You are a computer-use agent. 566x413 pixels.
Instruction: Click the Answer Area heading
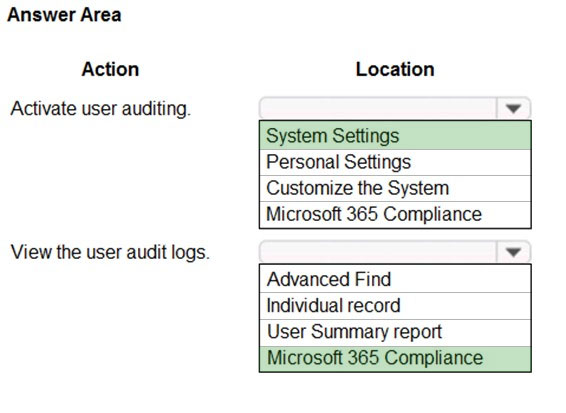64,15
